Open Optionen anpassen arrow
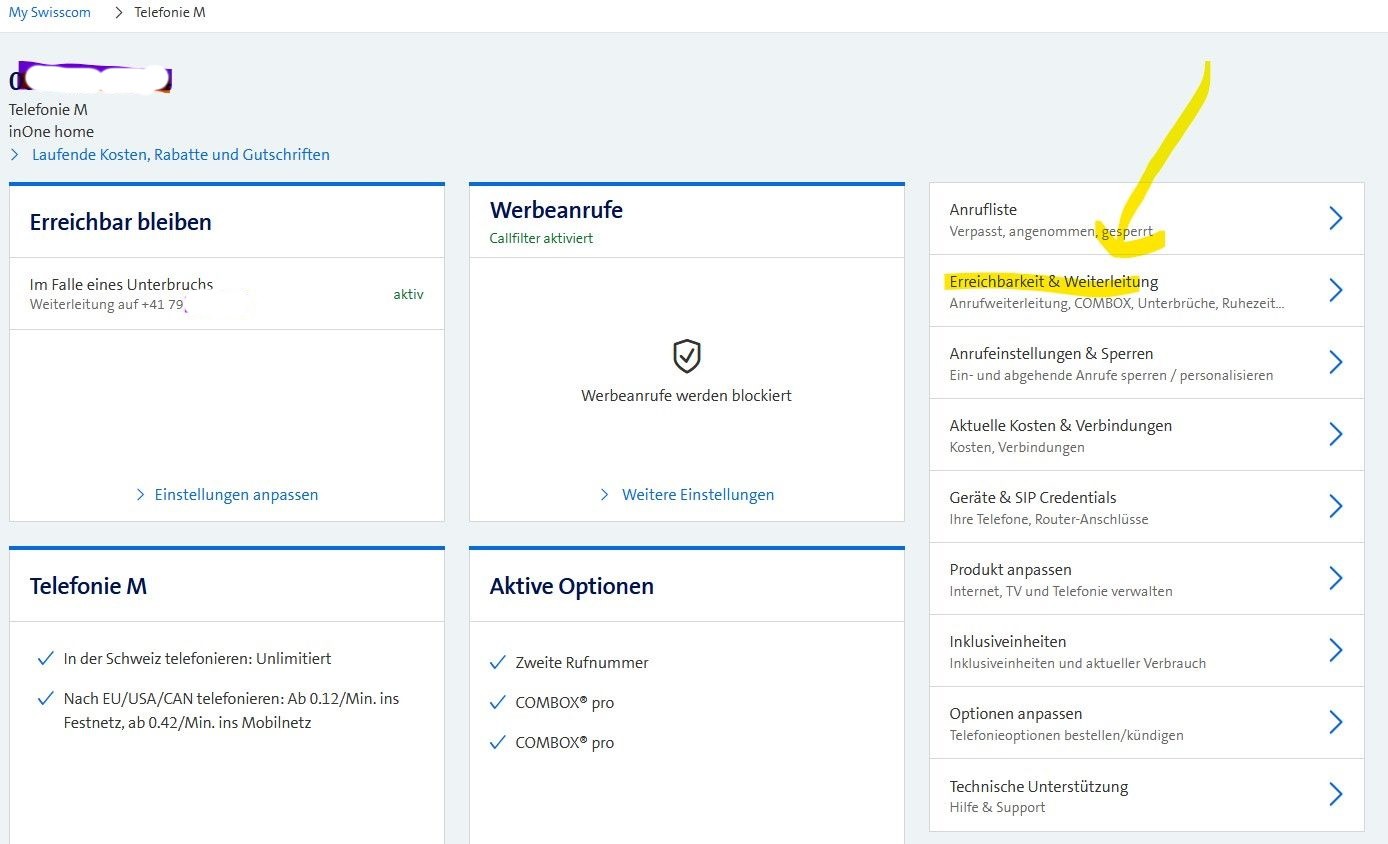 [1335, 723]
